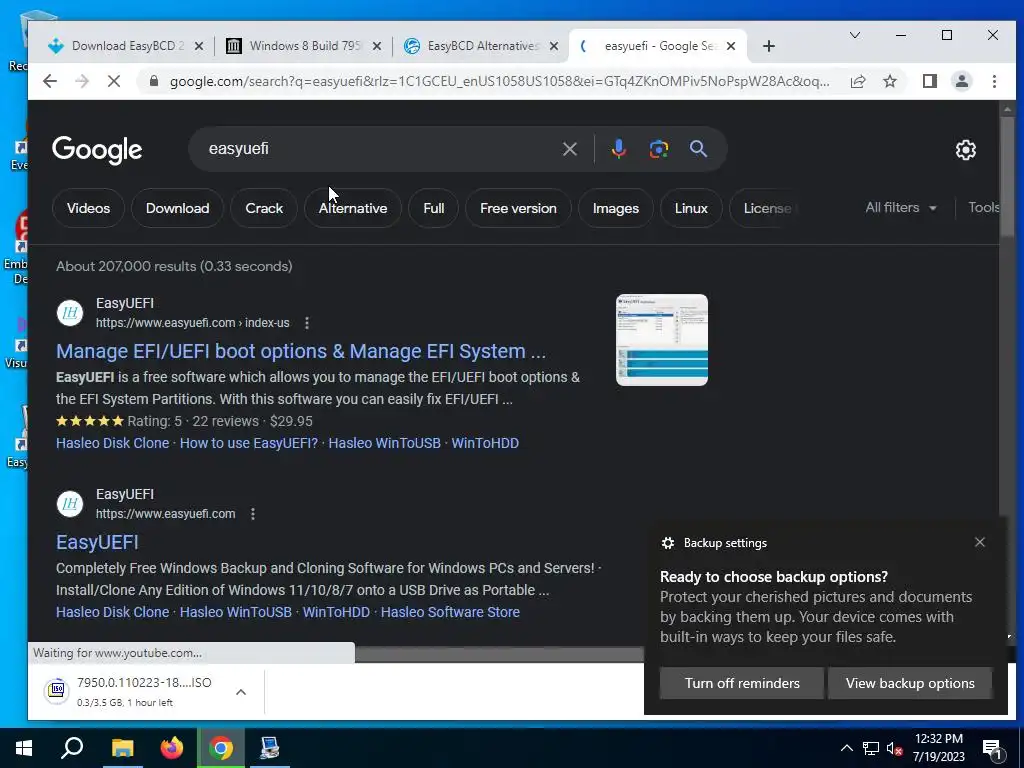Viewport: 1024px width, 768px height.
Task: Open a new tab with the plus button
Action: (x=769, y=46)
